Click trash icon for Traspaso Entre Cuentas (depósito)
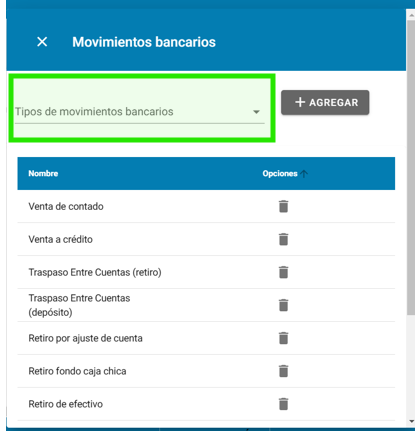The image size is (415, 433). point(283,305)
